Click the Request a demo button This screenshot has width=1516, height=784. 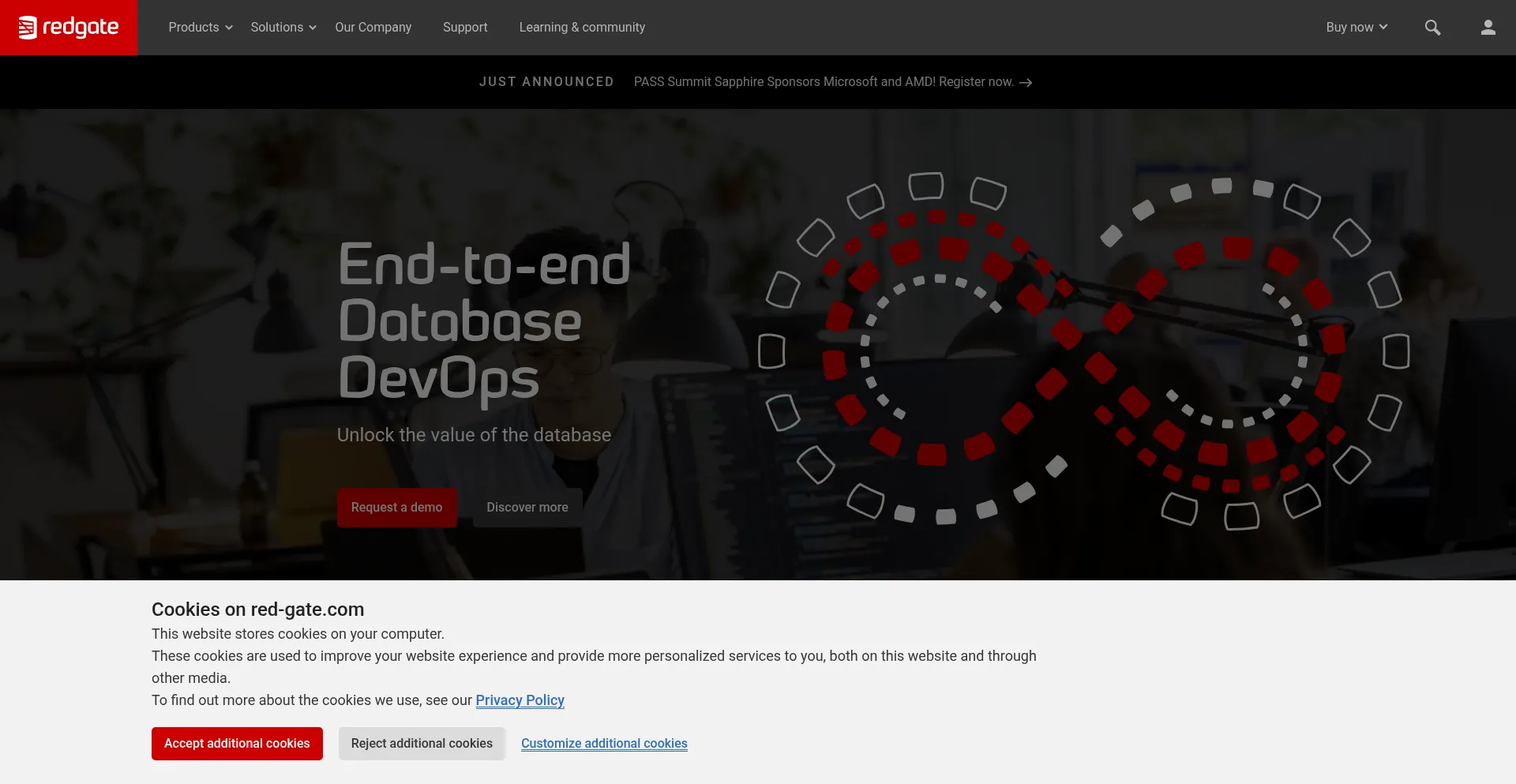tap(396, 508)
